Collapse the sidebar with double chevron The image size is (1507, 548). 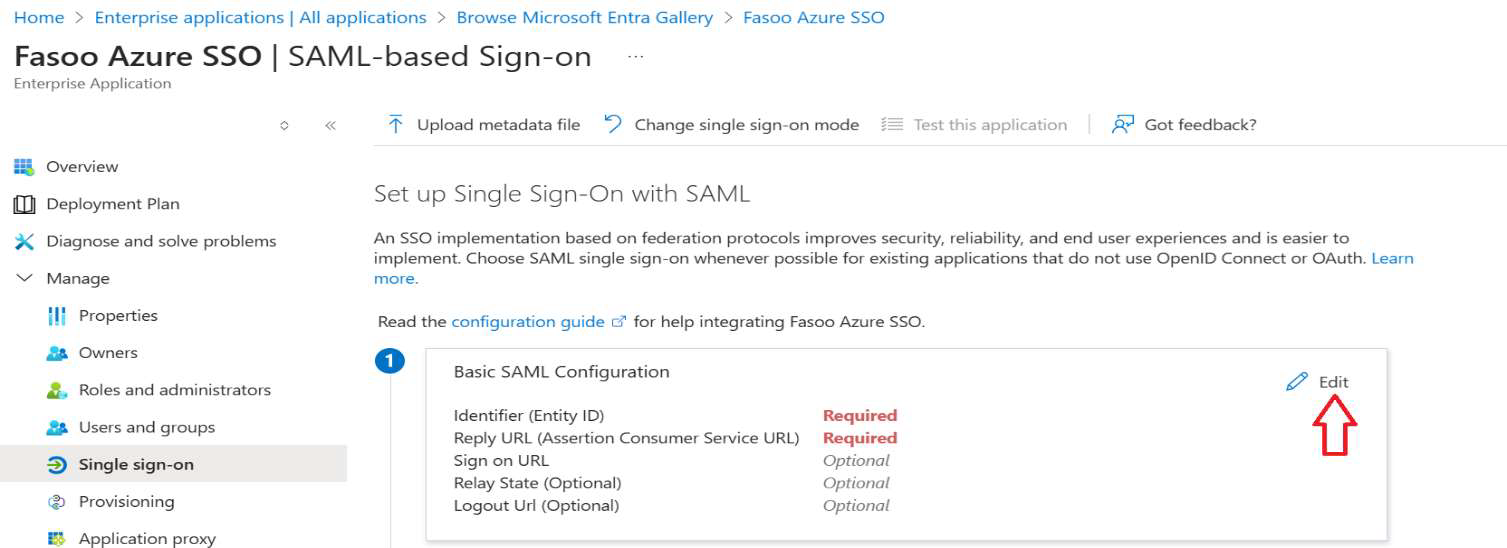click(330, 126)
